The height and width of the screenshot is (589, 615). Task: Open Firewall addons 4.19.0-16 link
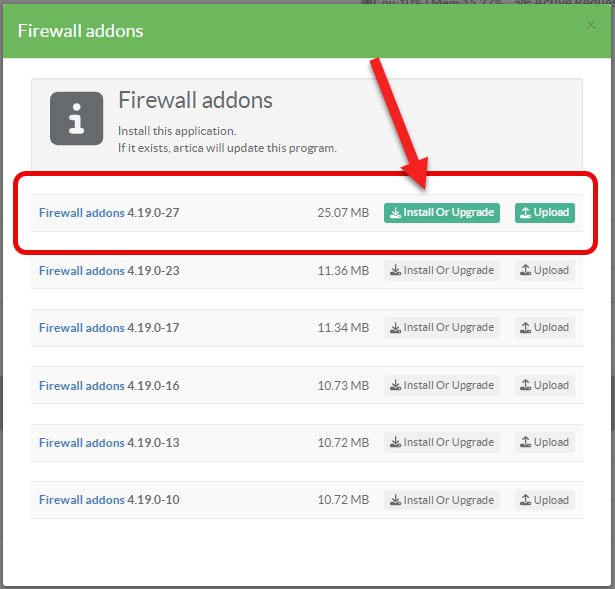click(82, 385)
